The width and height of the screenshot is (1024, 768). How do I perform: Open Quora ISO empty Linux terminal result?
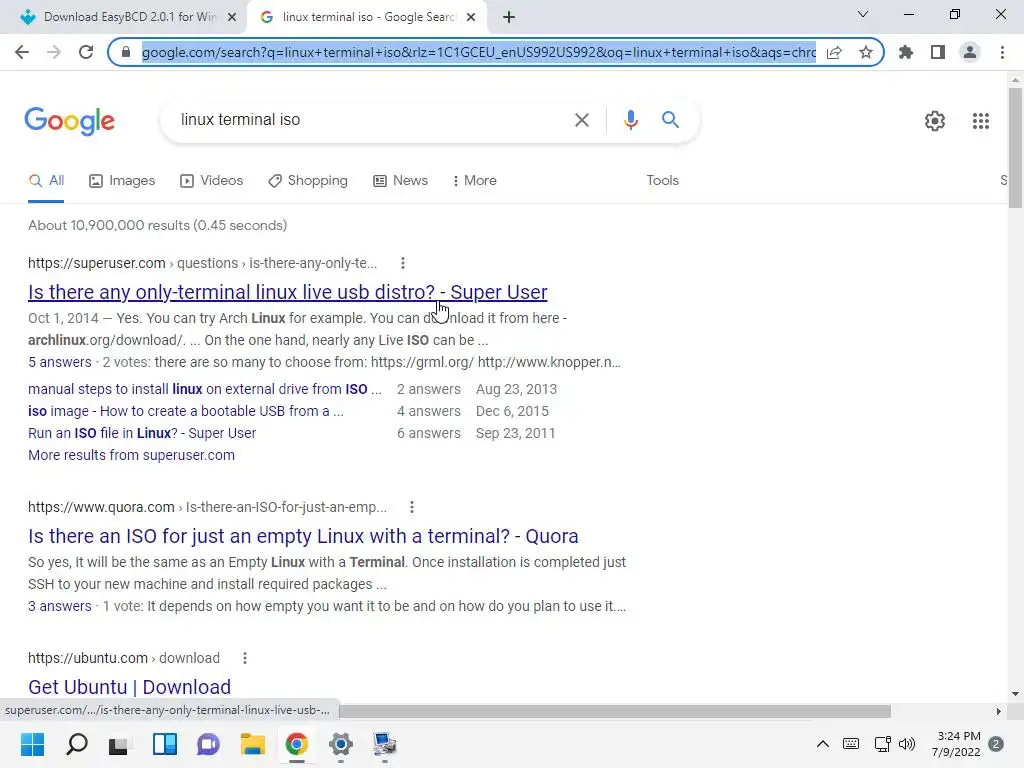[303, 536]
